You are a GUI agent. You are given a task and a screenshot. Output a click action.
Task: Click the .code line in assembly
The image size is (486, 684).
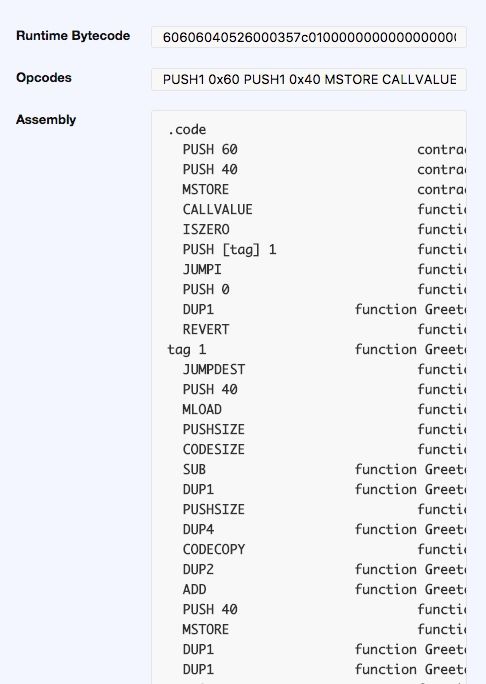pyautogui.click(x=187, y=130)
